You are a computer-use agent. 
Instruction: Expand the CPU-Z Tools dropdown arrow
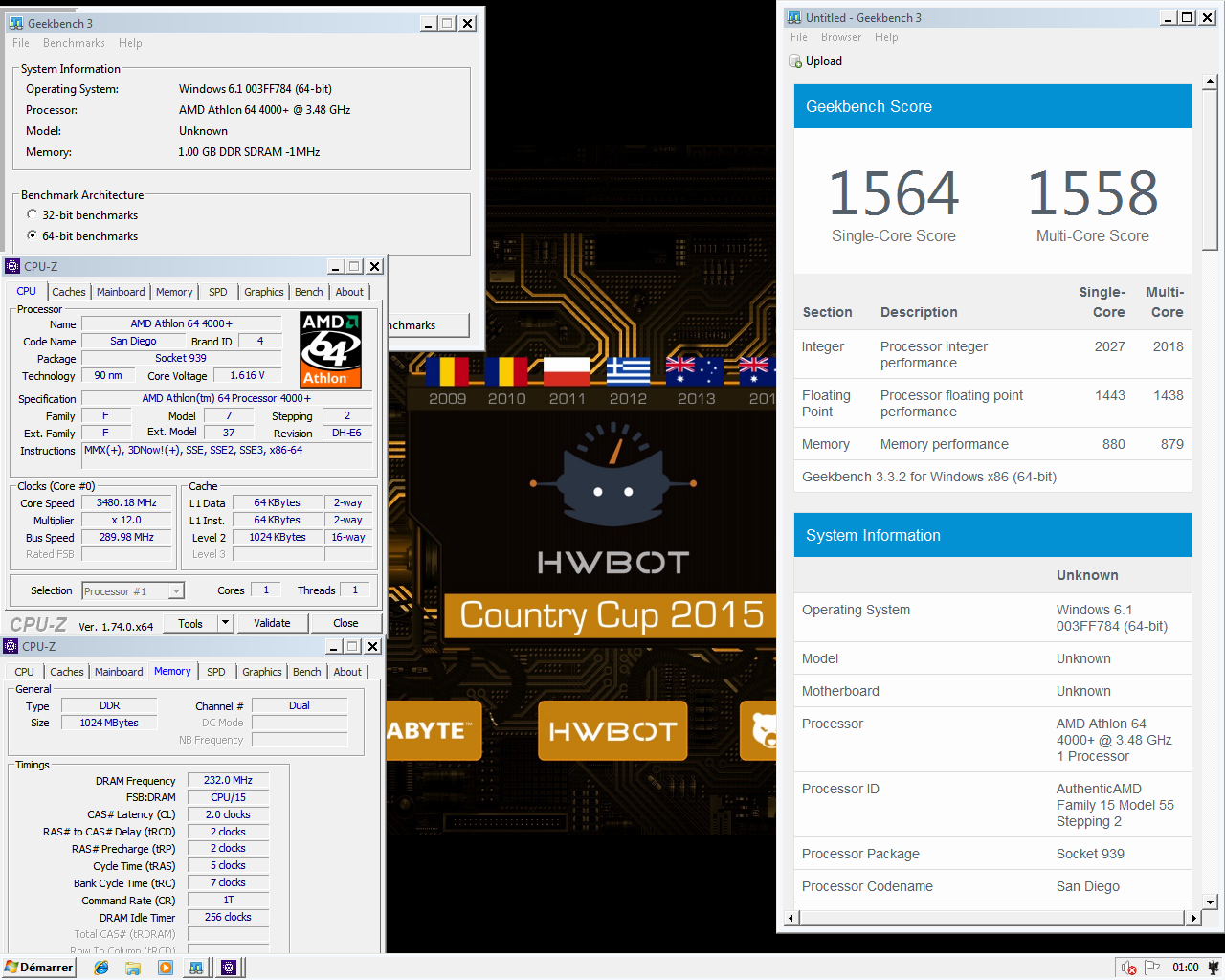click(226, 623)
